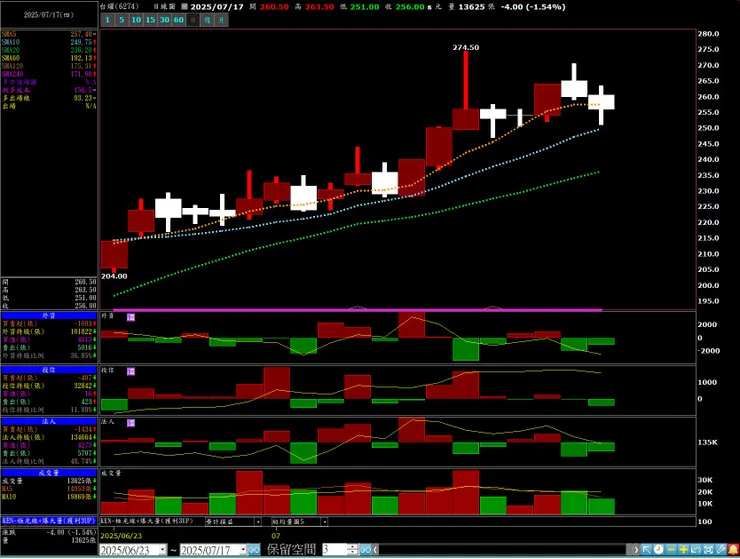The height and width of the screenshot is (559, 740).
Task: Choose the 30-minute timeframe
Action: coord(164,20)
